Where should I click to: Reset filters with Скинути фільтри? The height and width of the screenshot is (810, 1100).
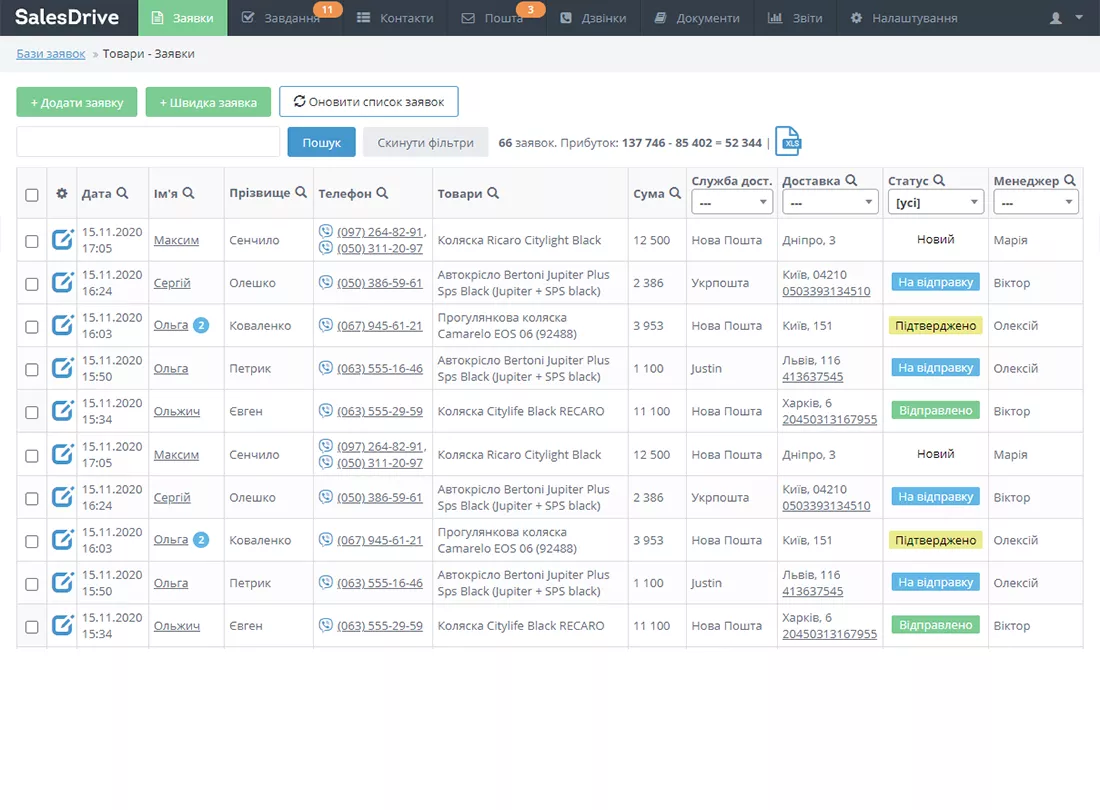(426, 142)
